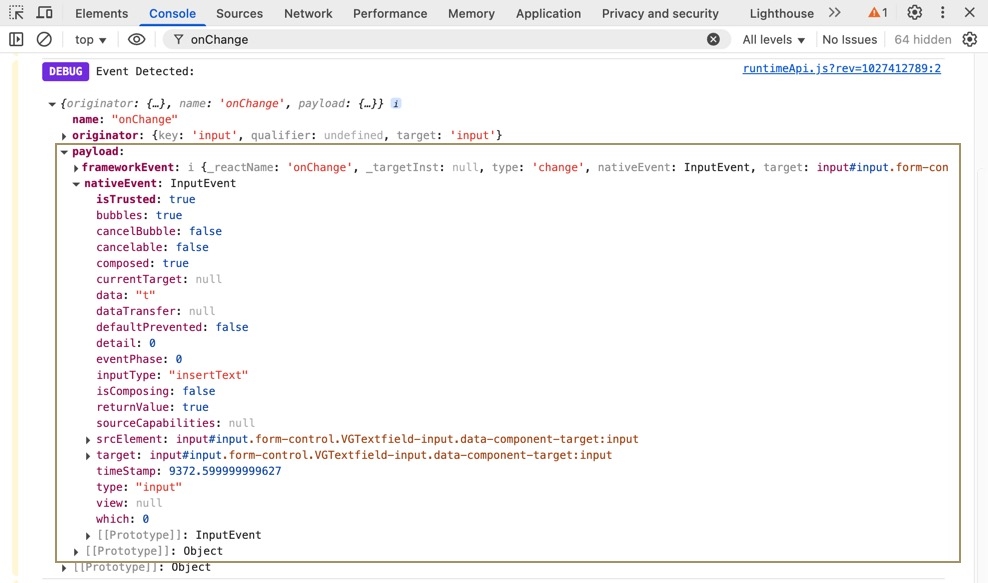Select the returnValue: true row
Screen dimensions: 988x583
coord(152,407)
